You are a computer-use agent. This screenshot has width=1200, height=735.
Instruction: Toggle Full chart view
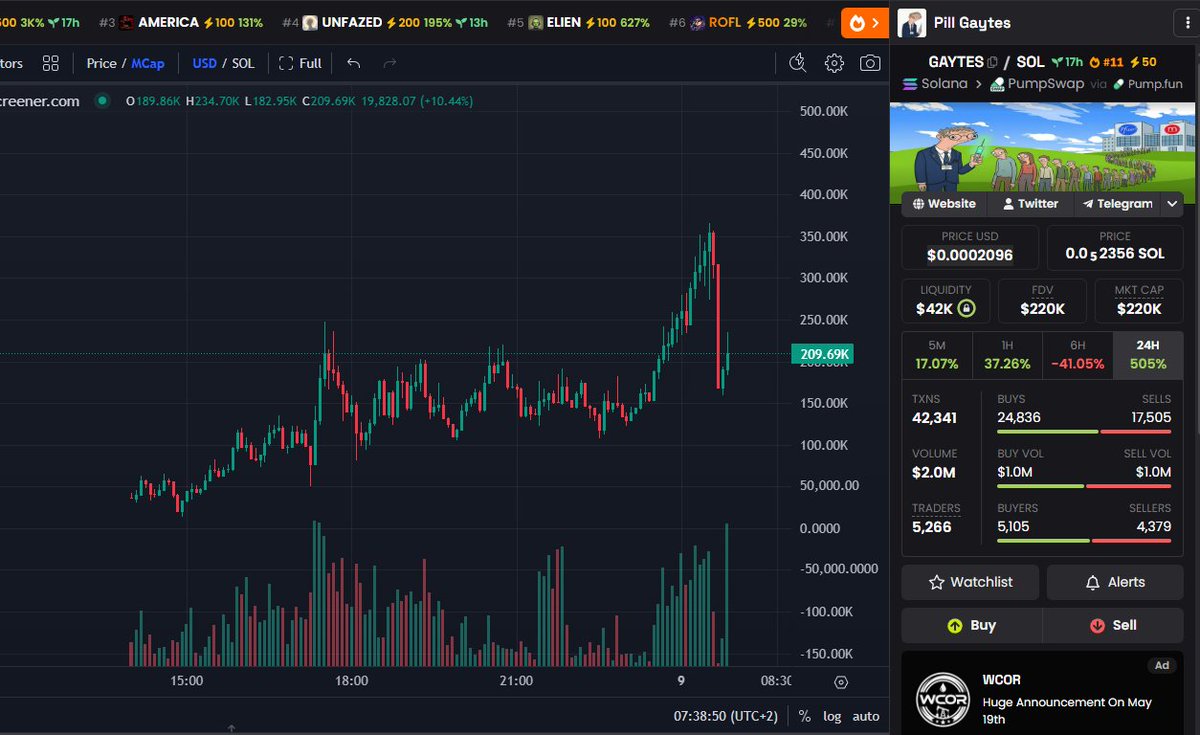tap(300, 63)
